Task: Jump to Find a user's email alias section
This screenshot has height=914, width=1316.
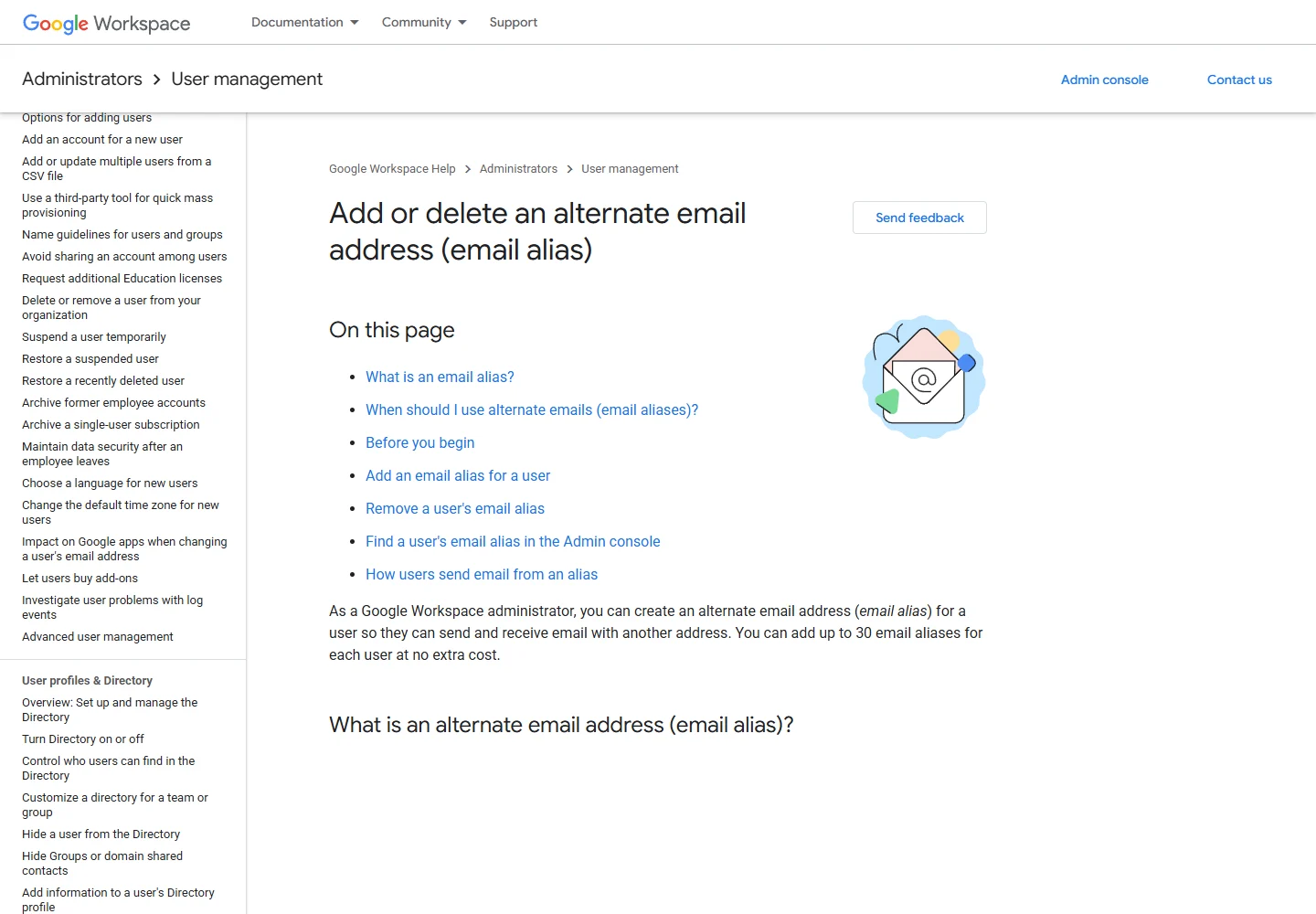Action: (513, 541)
